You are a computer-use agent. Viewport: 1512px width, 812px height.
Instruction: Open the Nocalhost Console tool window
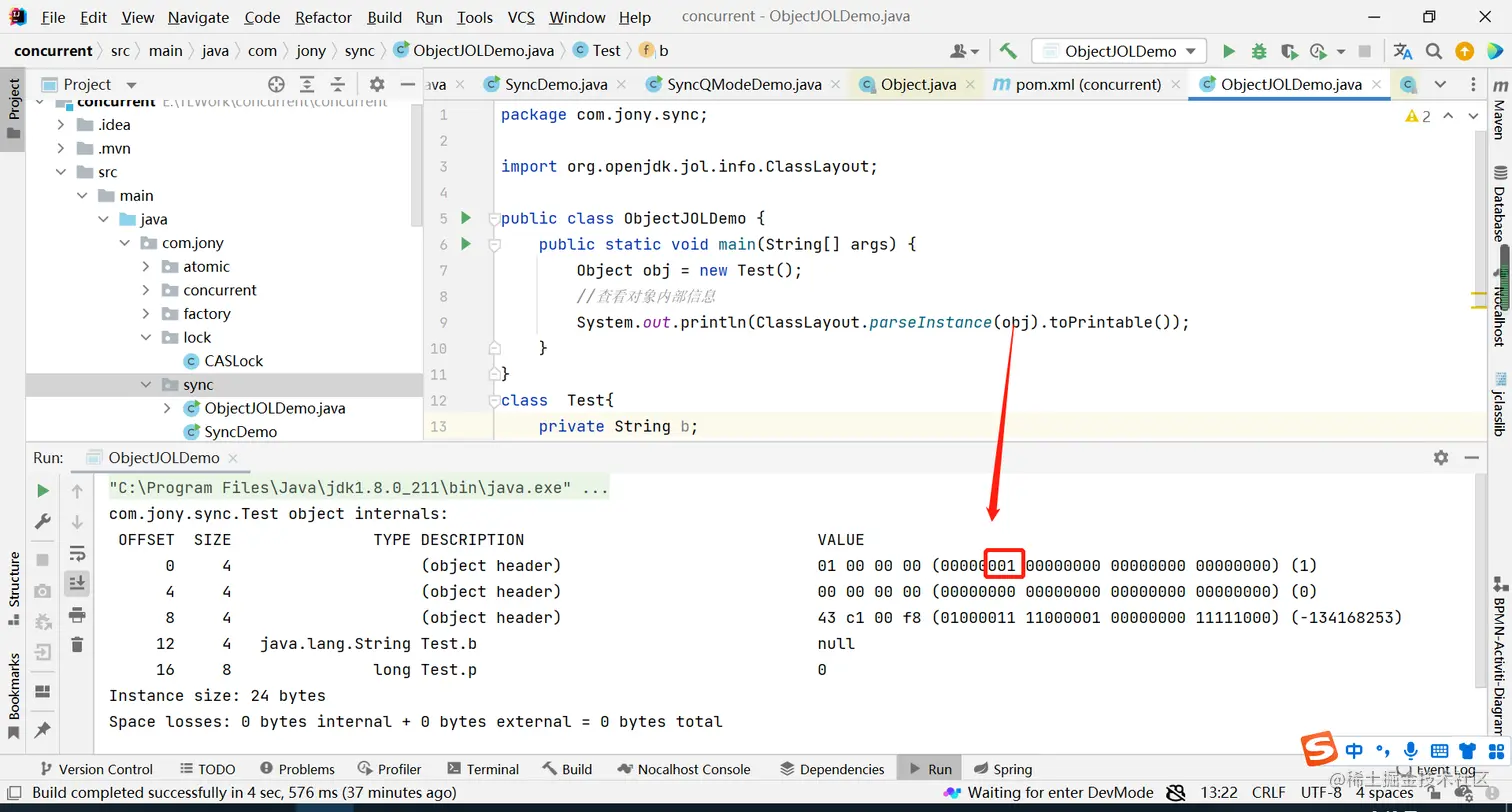pyautogui.click(x=685, y=769)
